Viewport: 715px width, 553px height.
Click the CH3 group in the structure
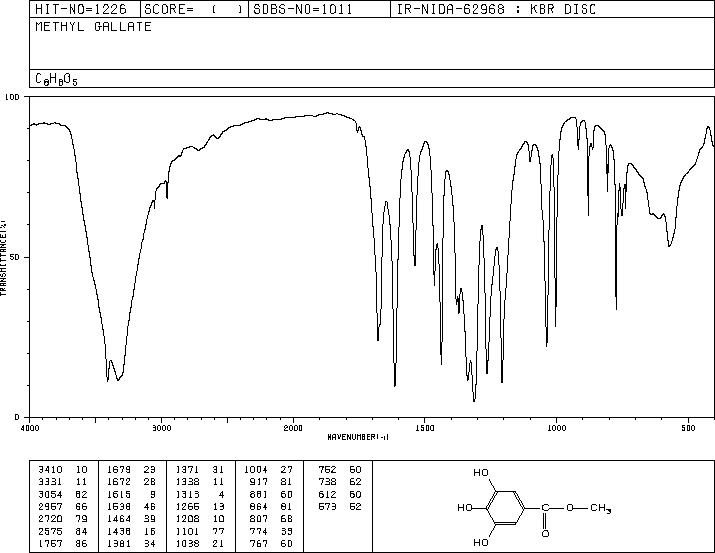[601, 508]
